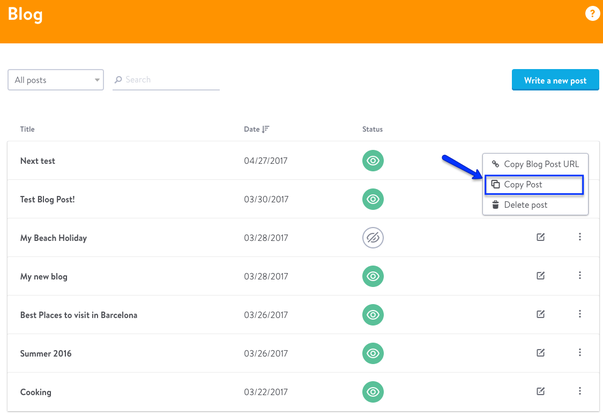The width and height of the screenshot is (603, 416).
Task: Toggle visibility of Next test post
Action: [x=373, y=161]
